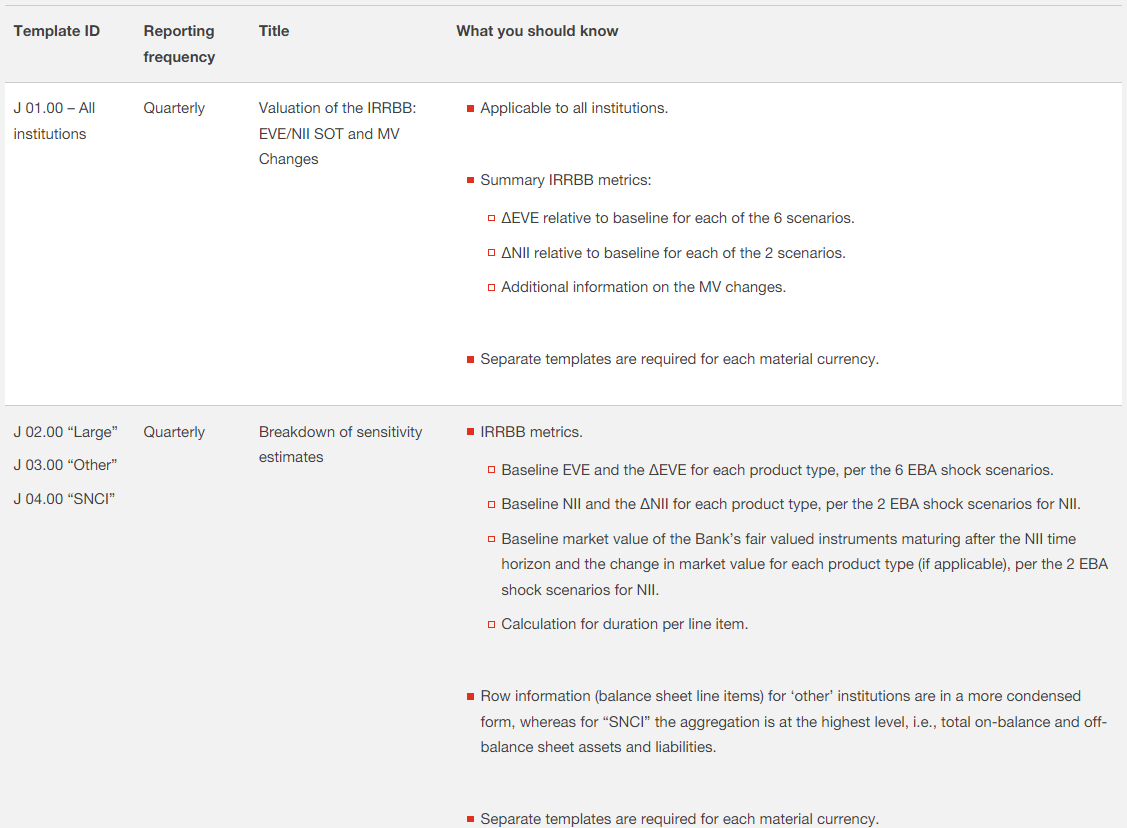Click the "Breakdown of sensitivity estimates" title
The width and height of the screenshot is (1127, 828).
[x=340, y=444]
